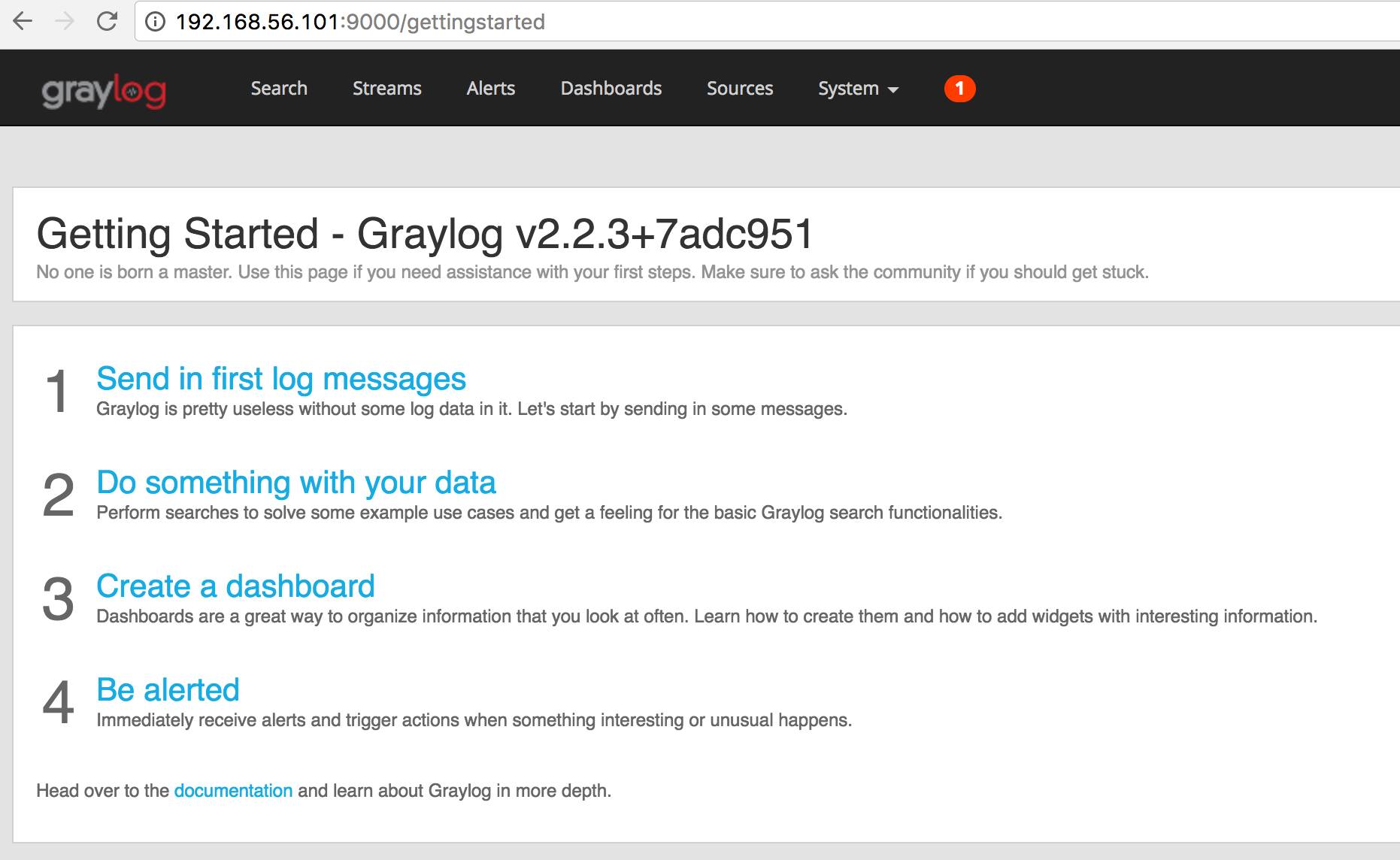The width and height of the screenshot is (1400, 860).
Task: Open the red notification badge showing 1
Action: point(959,89)
